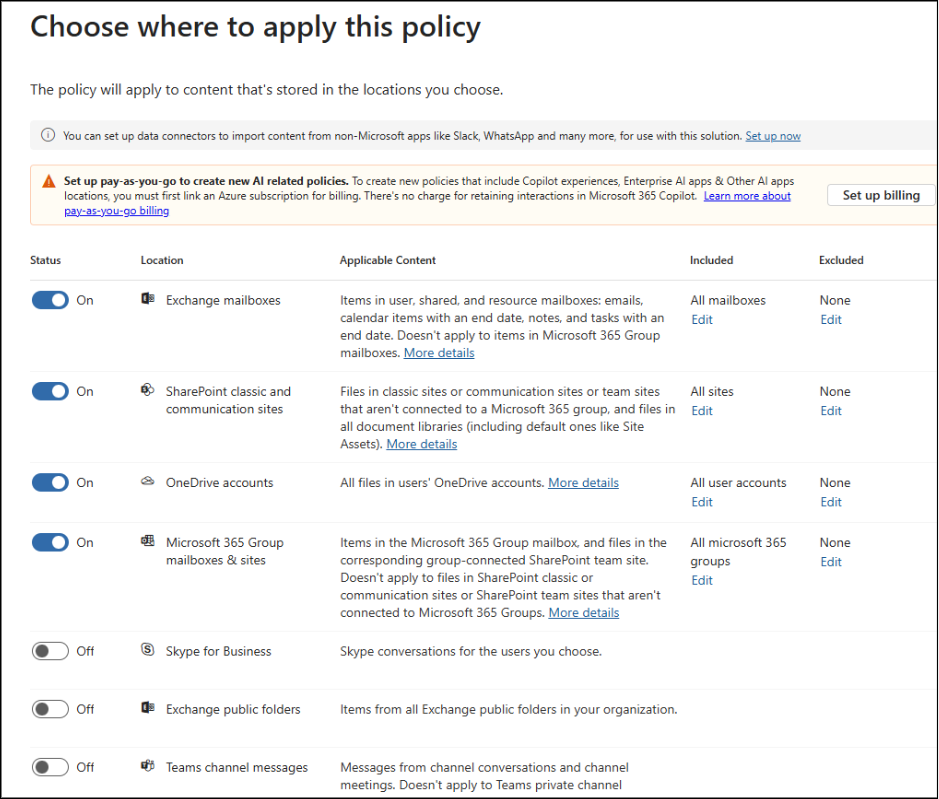This screenshot has width=939, height=799.
Task: Click the 'Exchange public folders' location label
Action: pyautogui.click(x=233, y=710)
